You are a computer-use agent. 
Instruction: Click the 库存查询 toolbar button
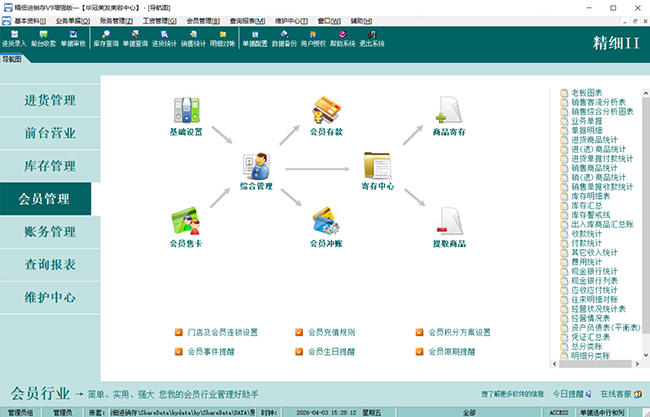pos(106,38)
